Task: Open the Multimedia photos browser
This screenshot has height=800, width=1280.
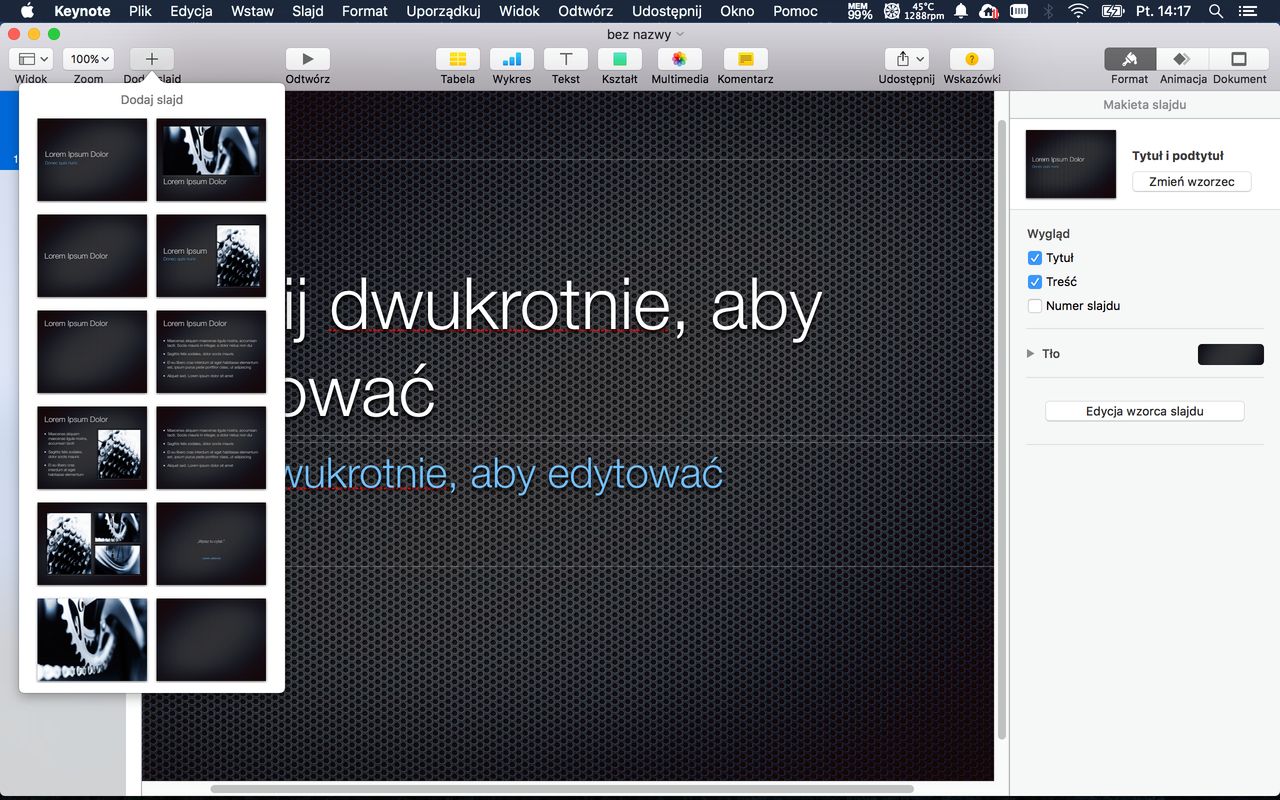Action: (x=679, y=59)
